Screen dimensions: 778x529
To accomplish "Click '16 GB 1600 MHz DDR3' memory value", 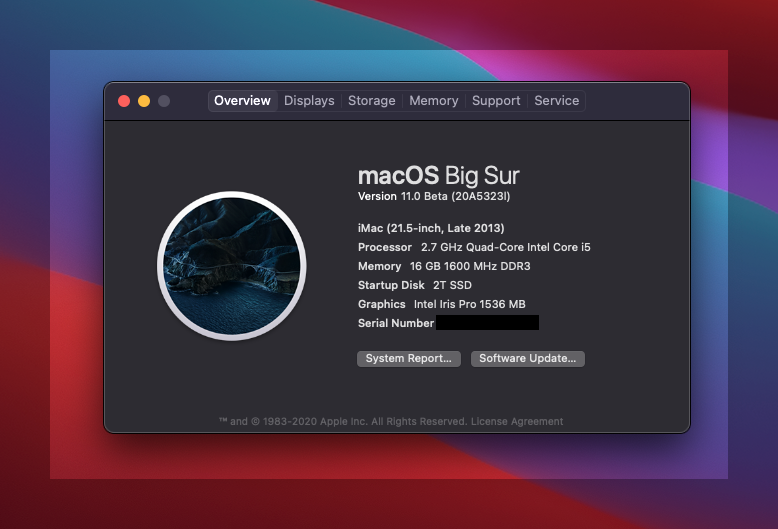I will click(x=470, y=266).
